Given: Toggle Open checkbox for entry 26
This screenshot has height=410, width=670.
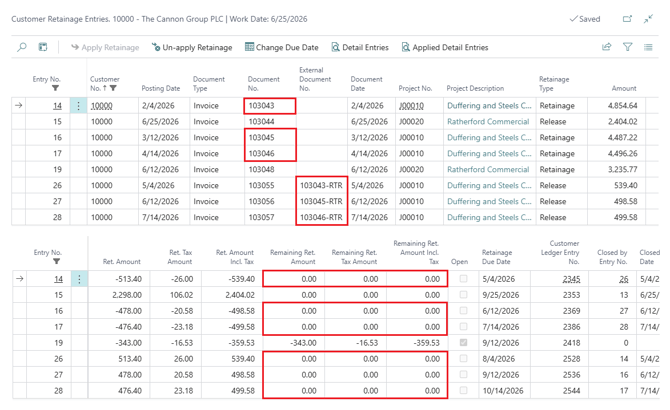Looking at the screenshot, I should tap(463, 358).
